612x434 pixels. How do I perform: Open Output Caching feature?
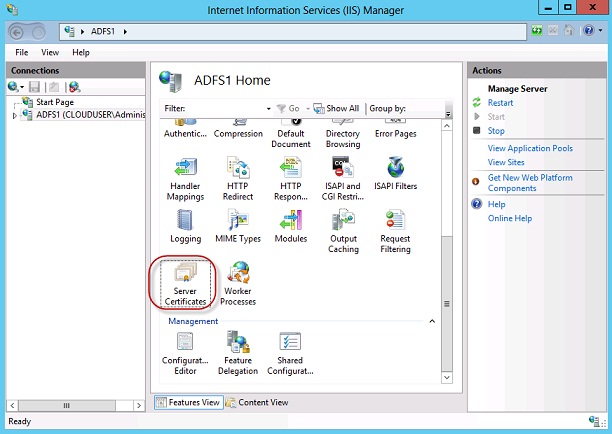(x=343, y=231)
